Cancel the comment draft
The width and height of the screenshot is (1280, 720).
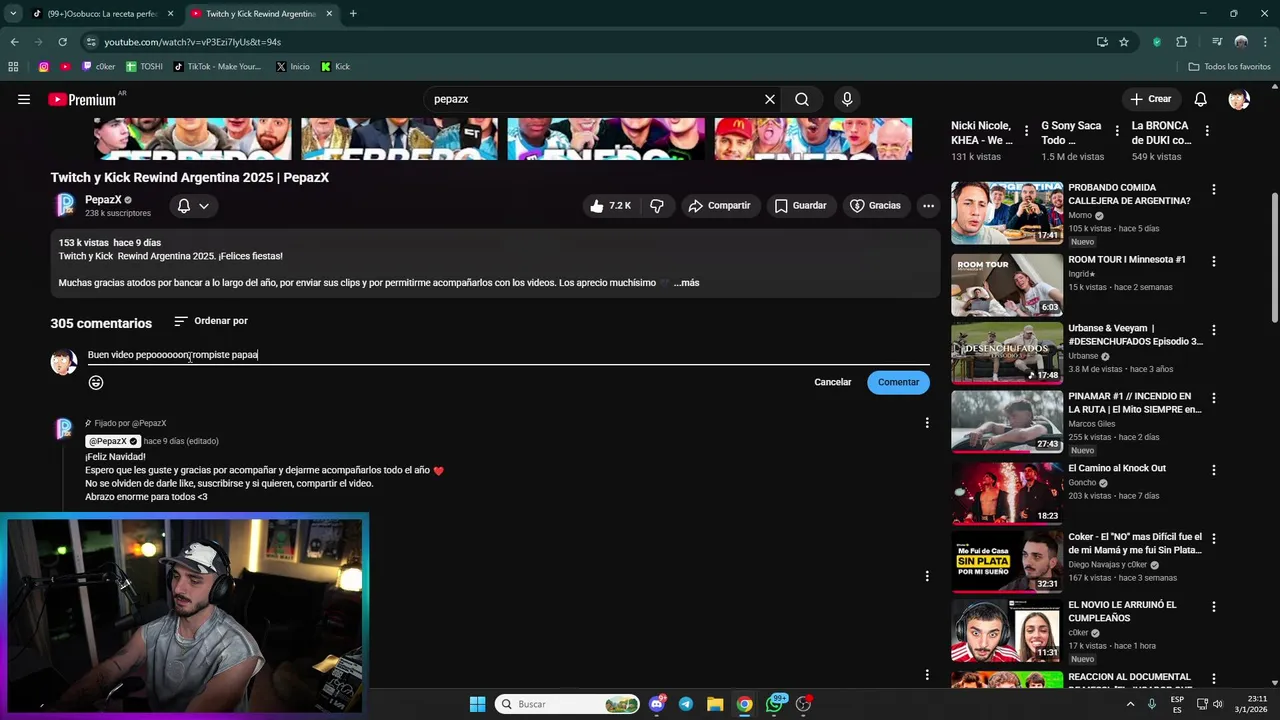coord(833,382)
